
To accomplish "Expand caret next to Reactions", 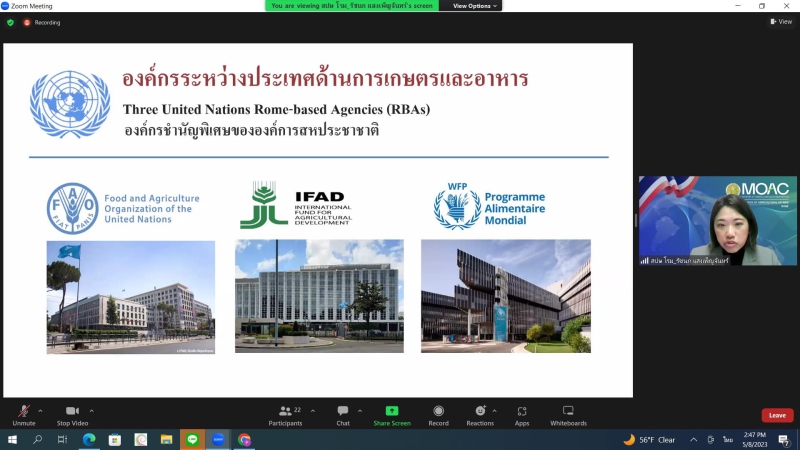I will (494, 411).
